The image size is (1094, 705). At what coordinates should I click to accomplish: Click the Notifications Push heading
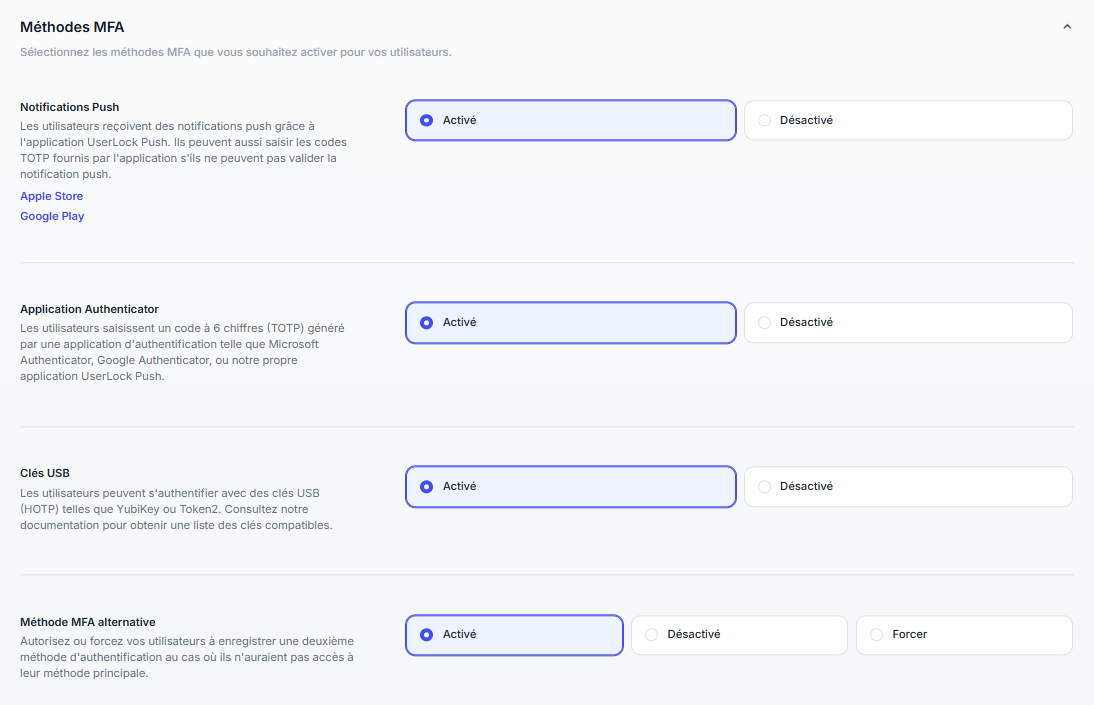coord(70,107)
